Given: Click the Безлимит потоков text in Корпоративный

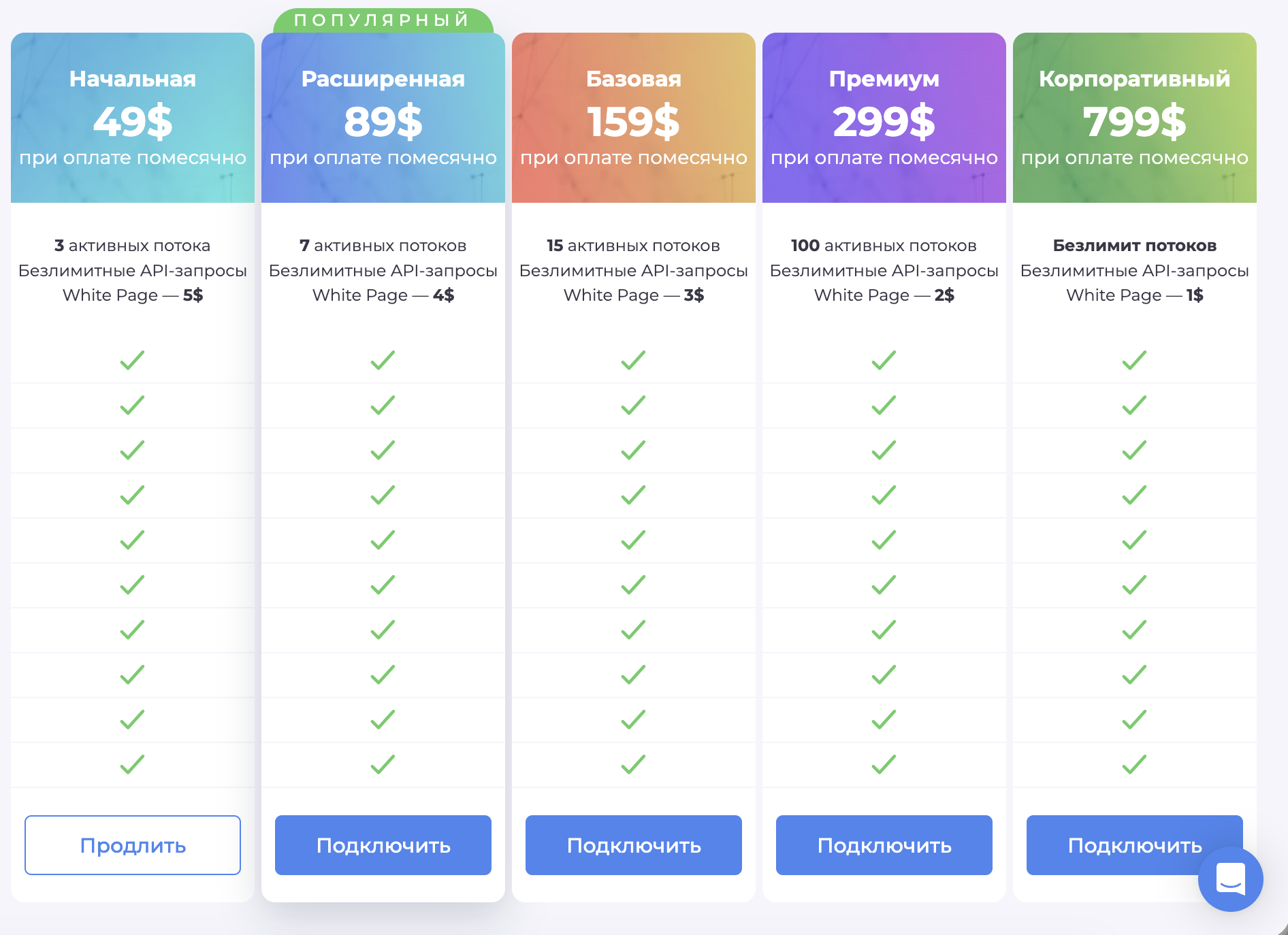Looking at the screenshot, I should pos(1135,246).
